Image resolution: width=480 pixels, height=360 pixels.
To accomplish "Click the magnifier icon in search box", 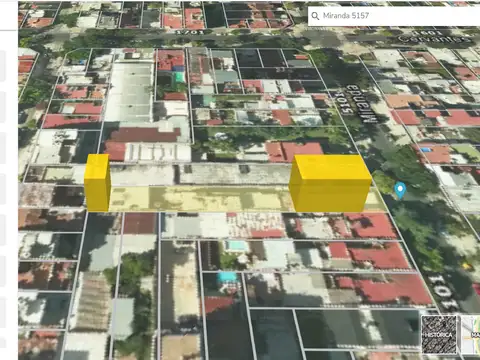I will coord(315,16).
